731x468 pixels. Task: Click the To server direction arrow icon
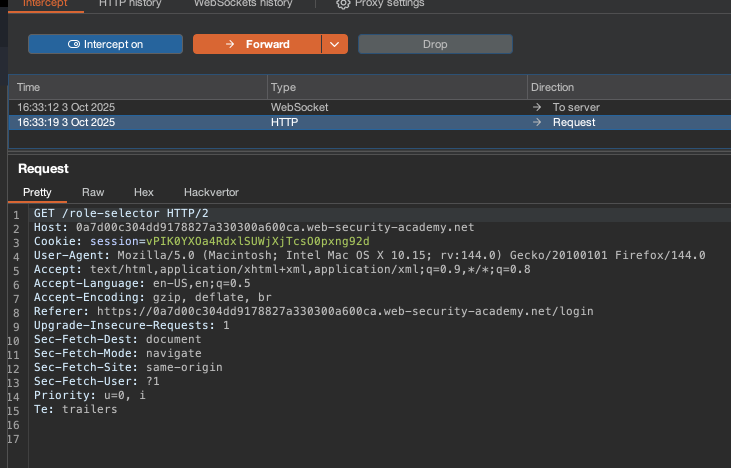tap(537, 107)
